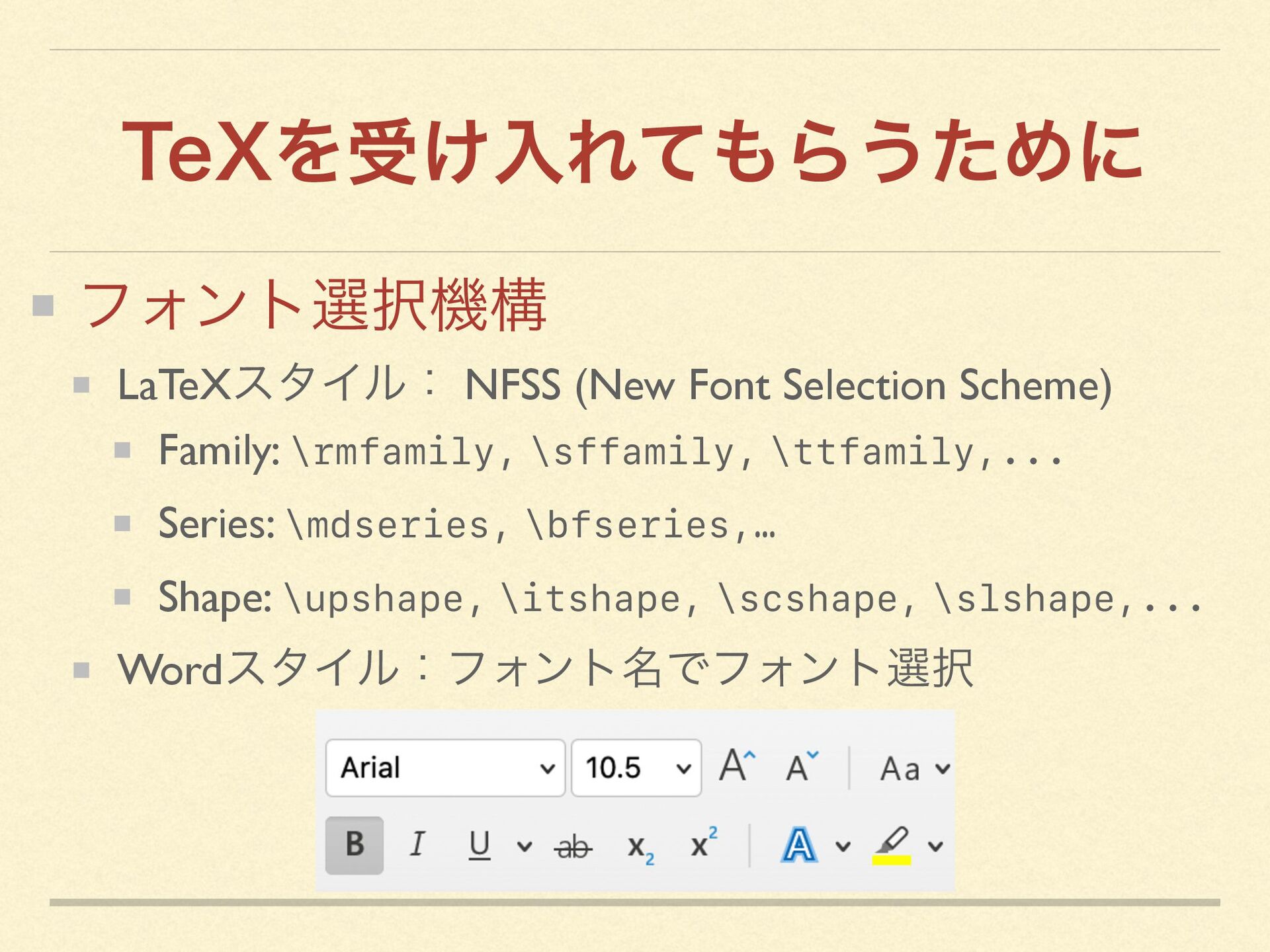Apply superscript formatting
Screen dimensions: 1270x952
coord(703,843)
